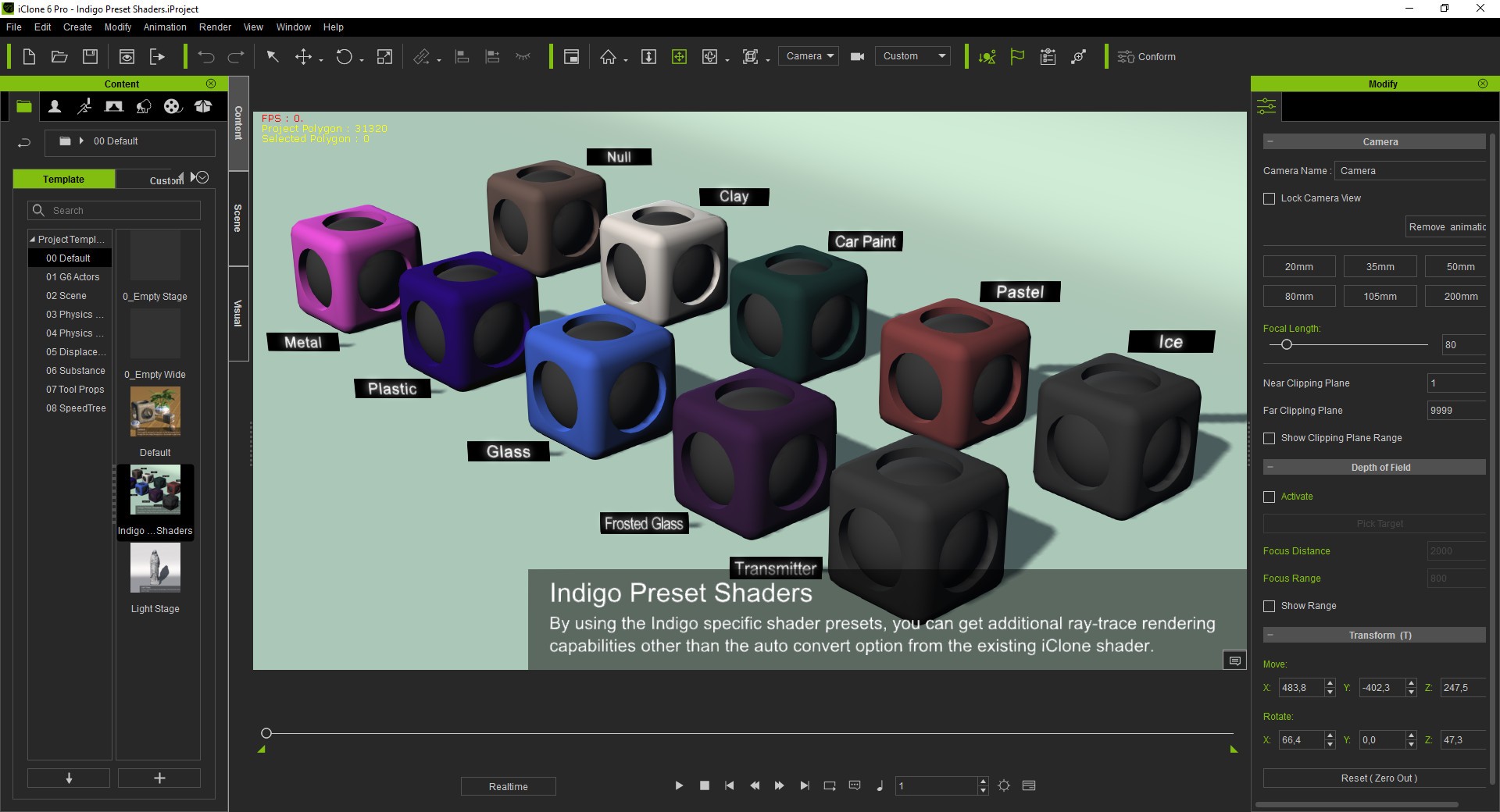1500x812 pixels.
Task: Undo the last action
Action: coord(206,56)
